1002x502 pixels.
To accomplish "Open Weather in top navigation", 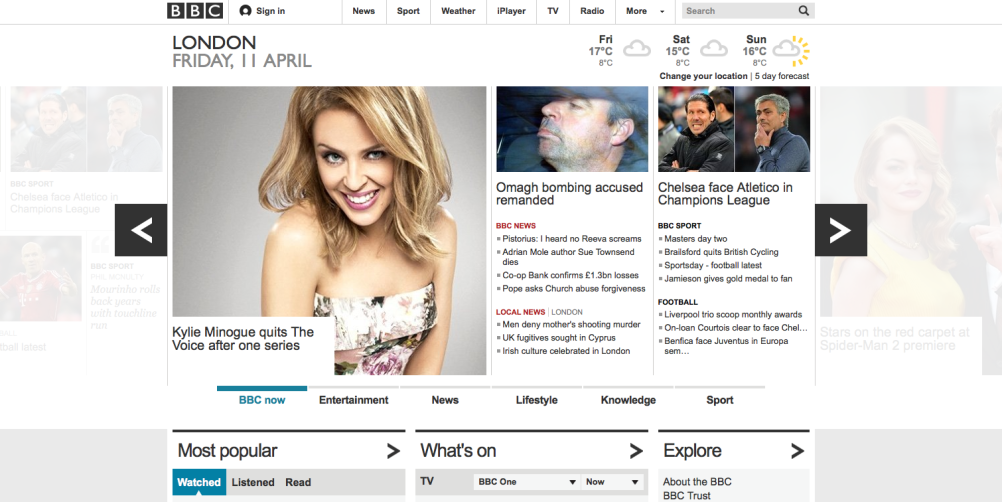I will 458,11.
